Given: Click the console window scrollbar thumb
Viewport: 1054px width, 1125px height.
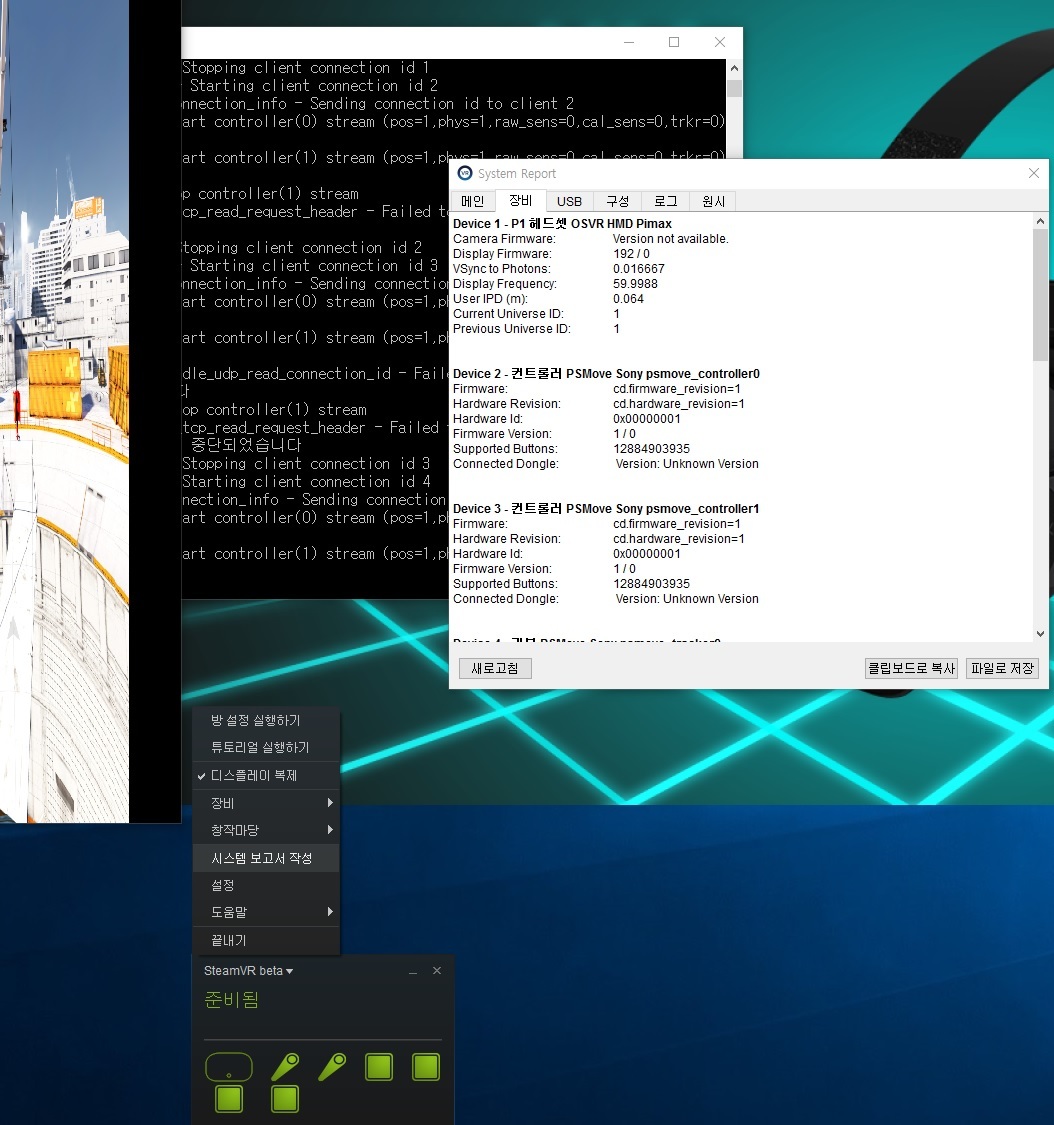Looking at the screenshot, I should tap(734, 88).
